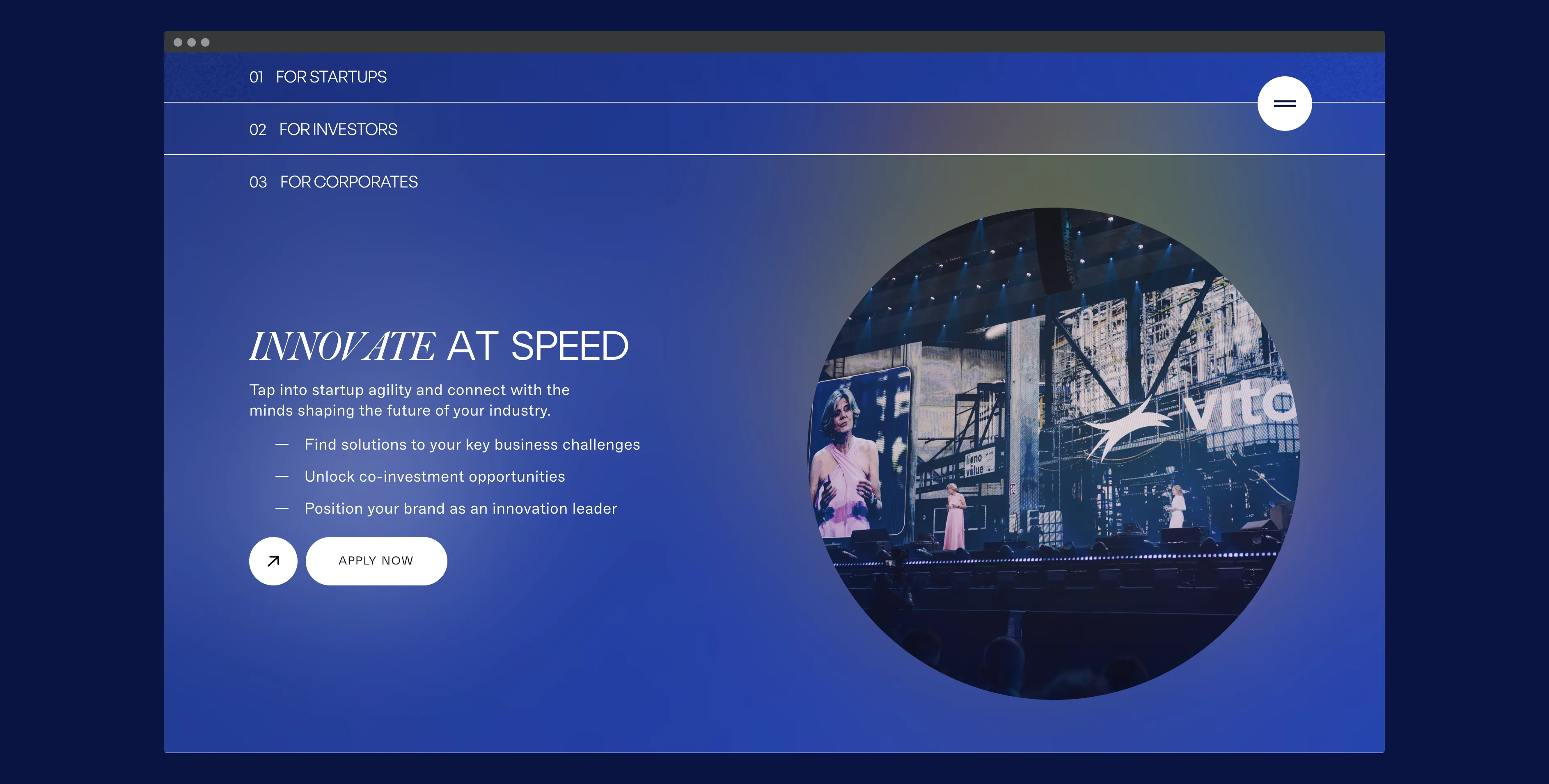Image resolution: width=1549 pixels, height=784 pixels.
Task: Collapse the FOR CORPORATES section
Action: (349, 182)
